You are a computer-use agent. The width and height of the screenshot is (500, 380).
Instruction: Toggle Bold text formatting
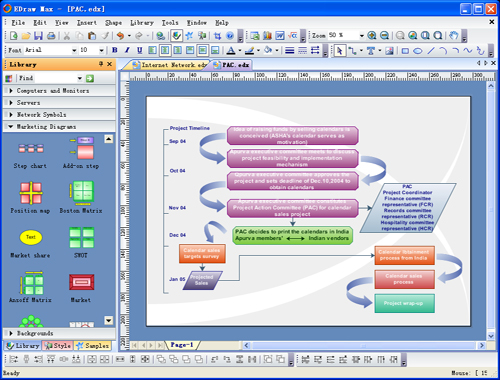pyautogui.click(x=115, y=50)
